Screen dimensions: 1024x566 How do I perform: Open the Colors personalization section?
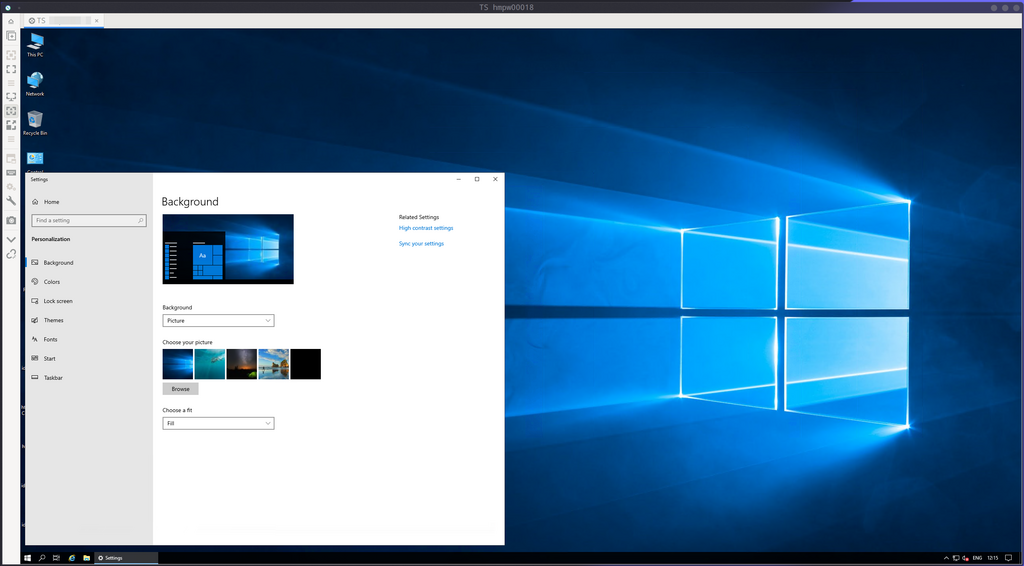[52, 282]
